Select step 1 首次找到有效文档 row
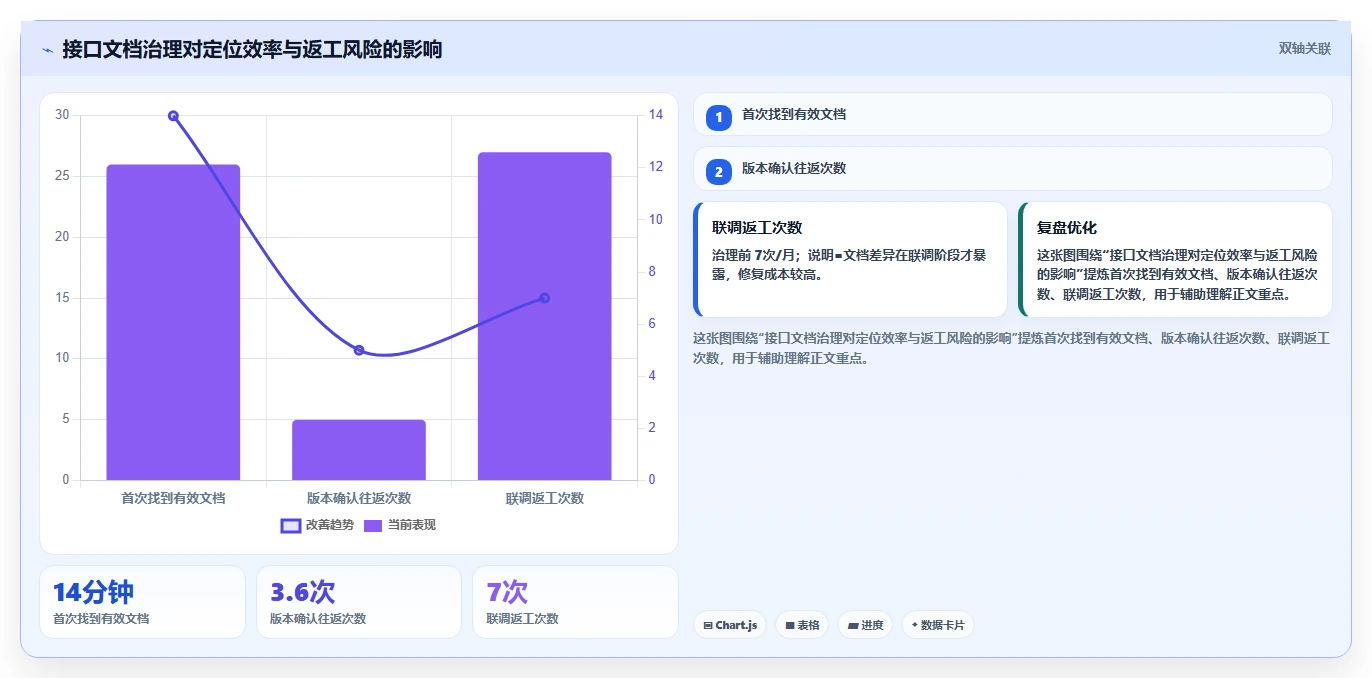This screenshot has width=1372, height=678. 1012,114
